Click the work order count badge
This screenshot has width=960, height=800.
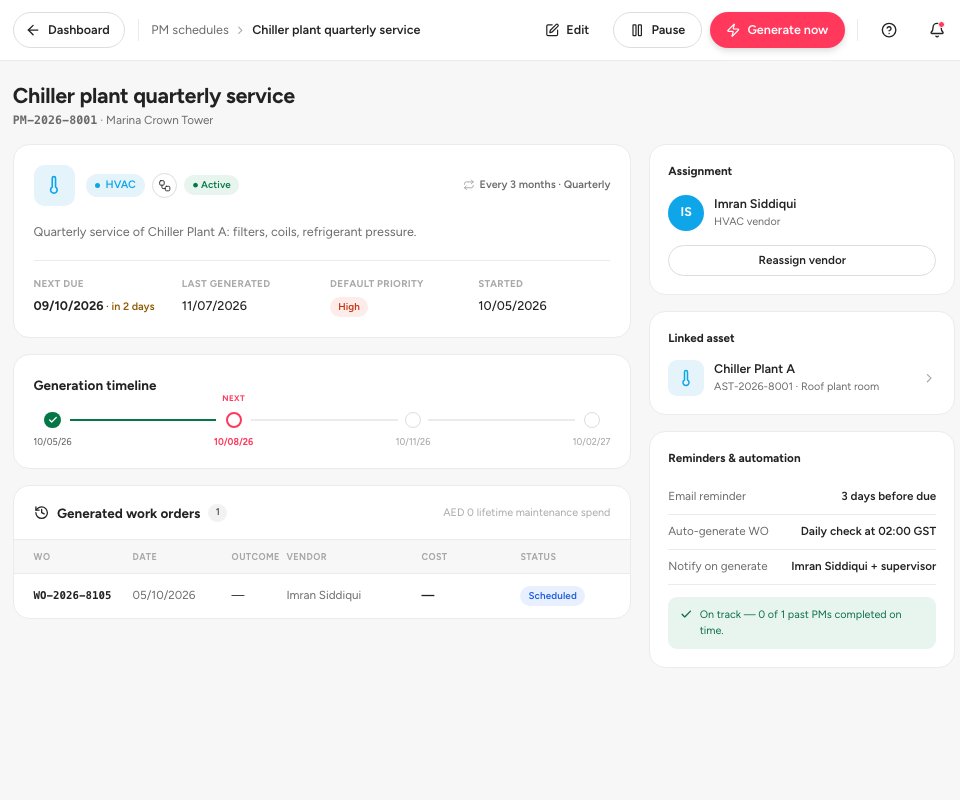(x=217, y=512)
